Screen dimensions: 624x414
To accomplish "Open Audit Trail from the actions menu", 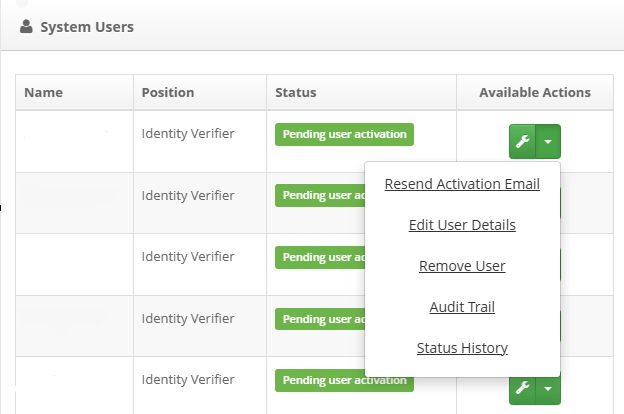I will click(x=462, y=307).
